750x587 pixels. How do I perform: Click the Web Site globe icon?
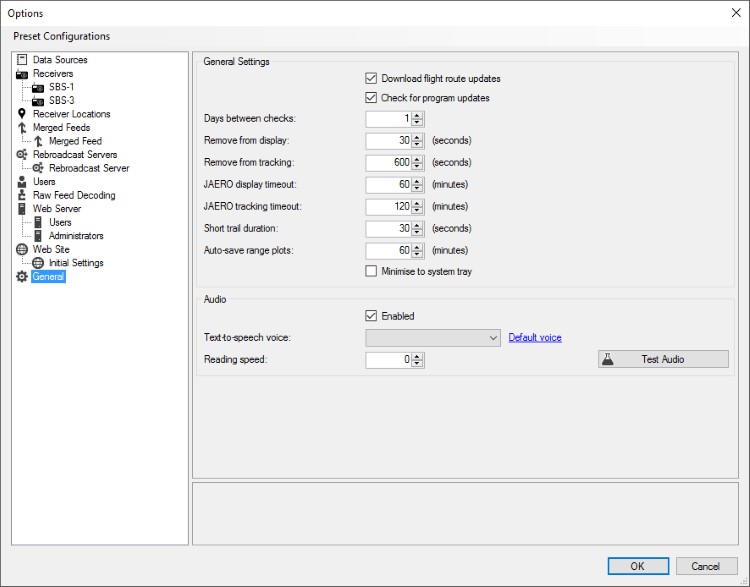point(22,250)
